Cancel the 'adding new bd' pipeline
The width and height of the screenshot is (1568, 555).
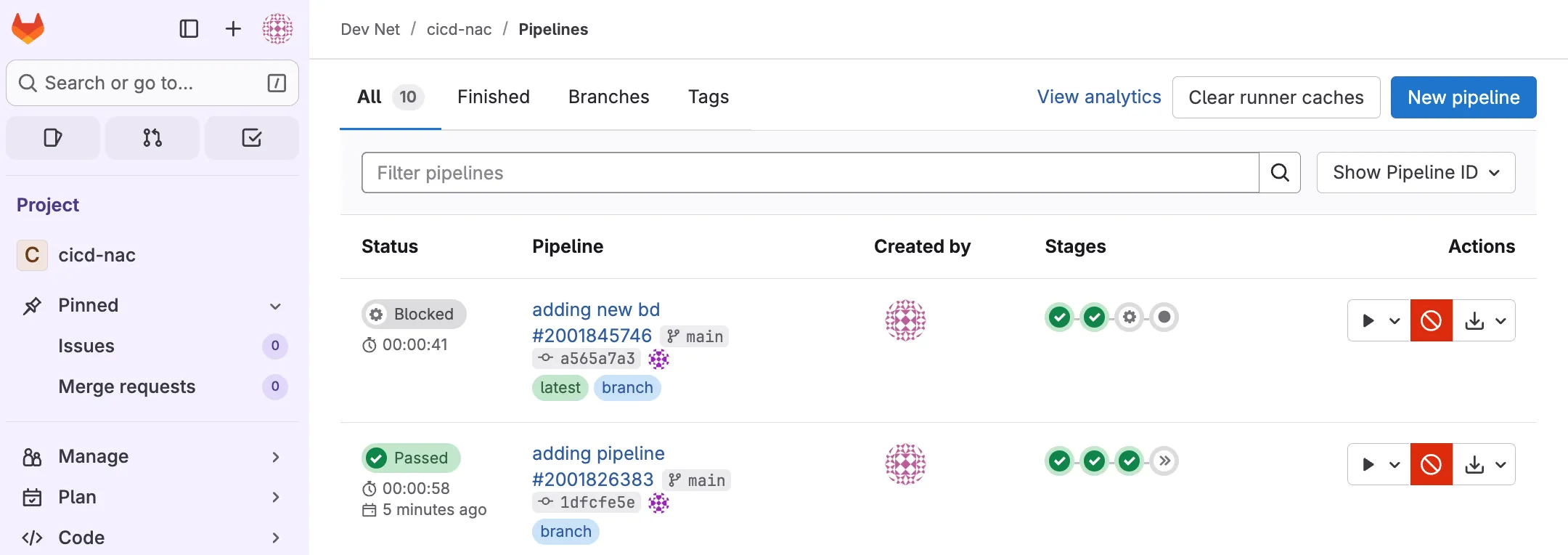[1431, 320]
